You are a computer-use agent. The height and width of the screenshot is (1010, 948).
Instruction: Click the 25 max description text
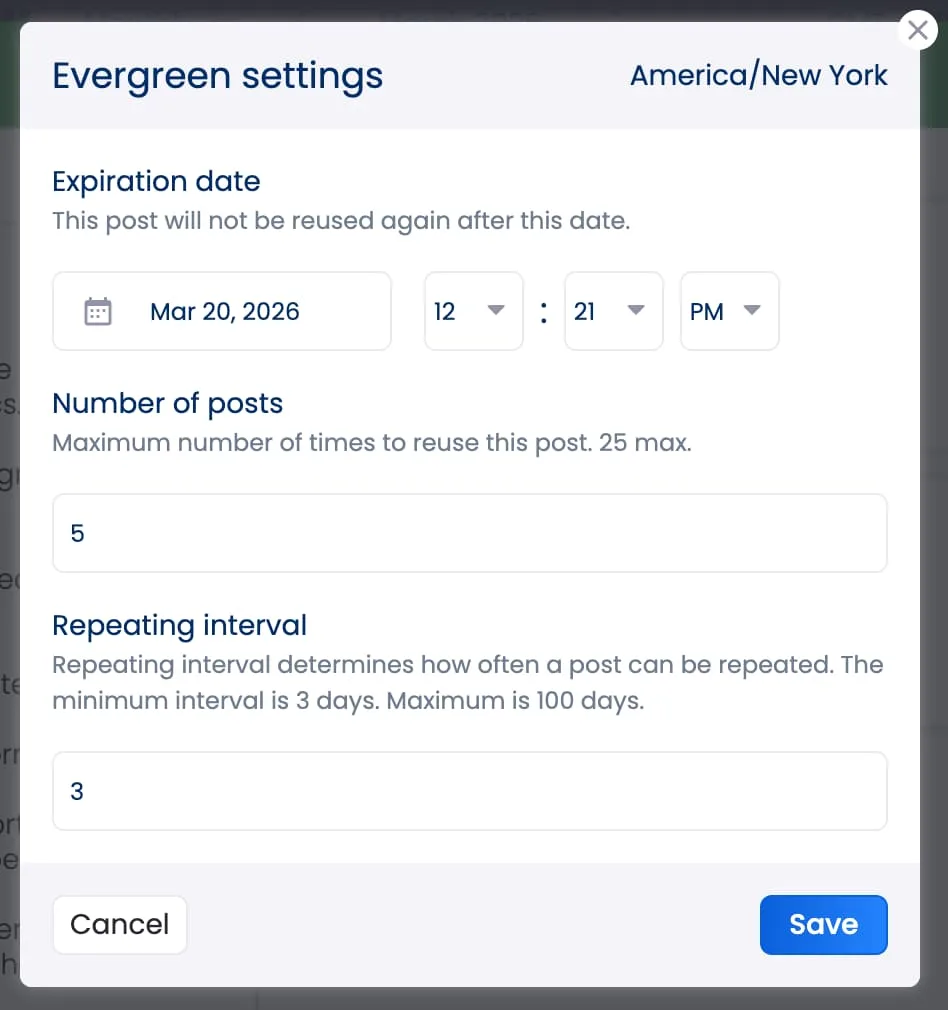370,442
